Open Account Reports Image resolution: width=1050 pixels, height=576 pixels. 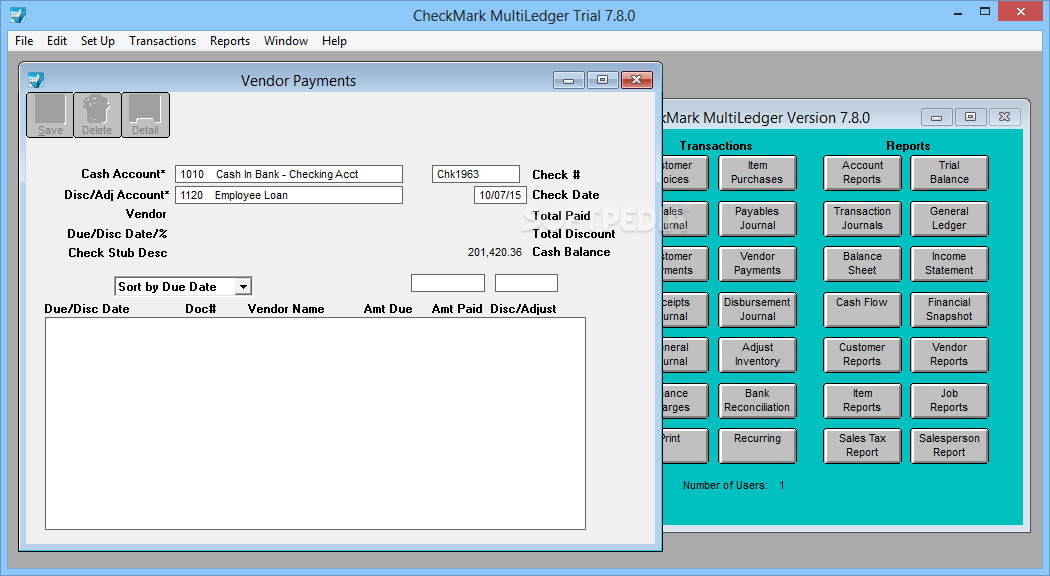click(x=862, y=173)
